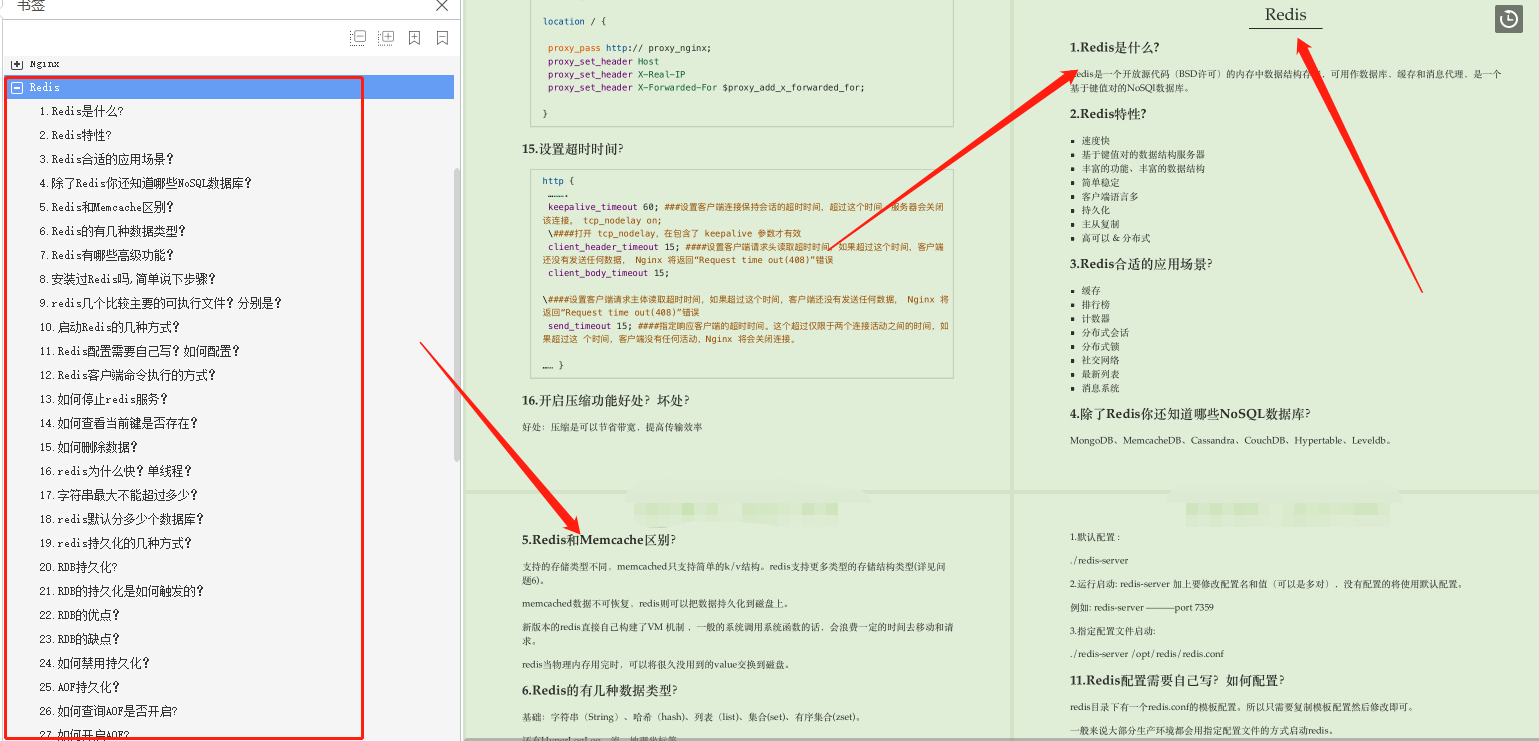Click heading '4.除了Redis你还知道哪些NoSQL数据库?' in document
Screen dimensions: 1539x741
[1190, 414]
